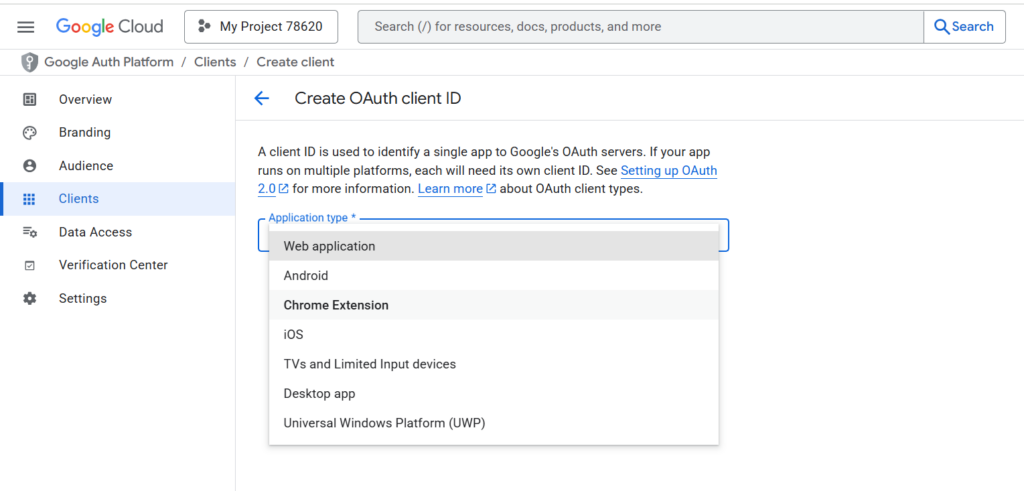Viewport: 1024px width, 491px height.
Task: Click the Overview sidebar icon
Action: [29, 99]
